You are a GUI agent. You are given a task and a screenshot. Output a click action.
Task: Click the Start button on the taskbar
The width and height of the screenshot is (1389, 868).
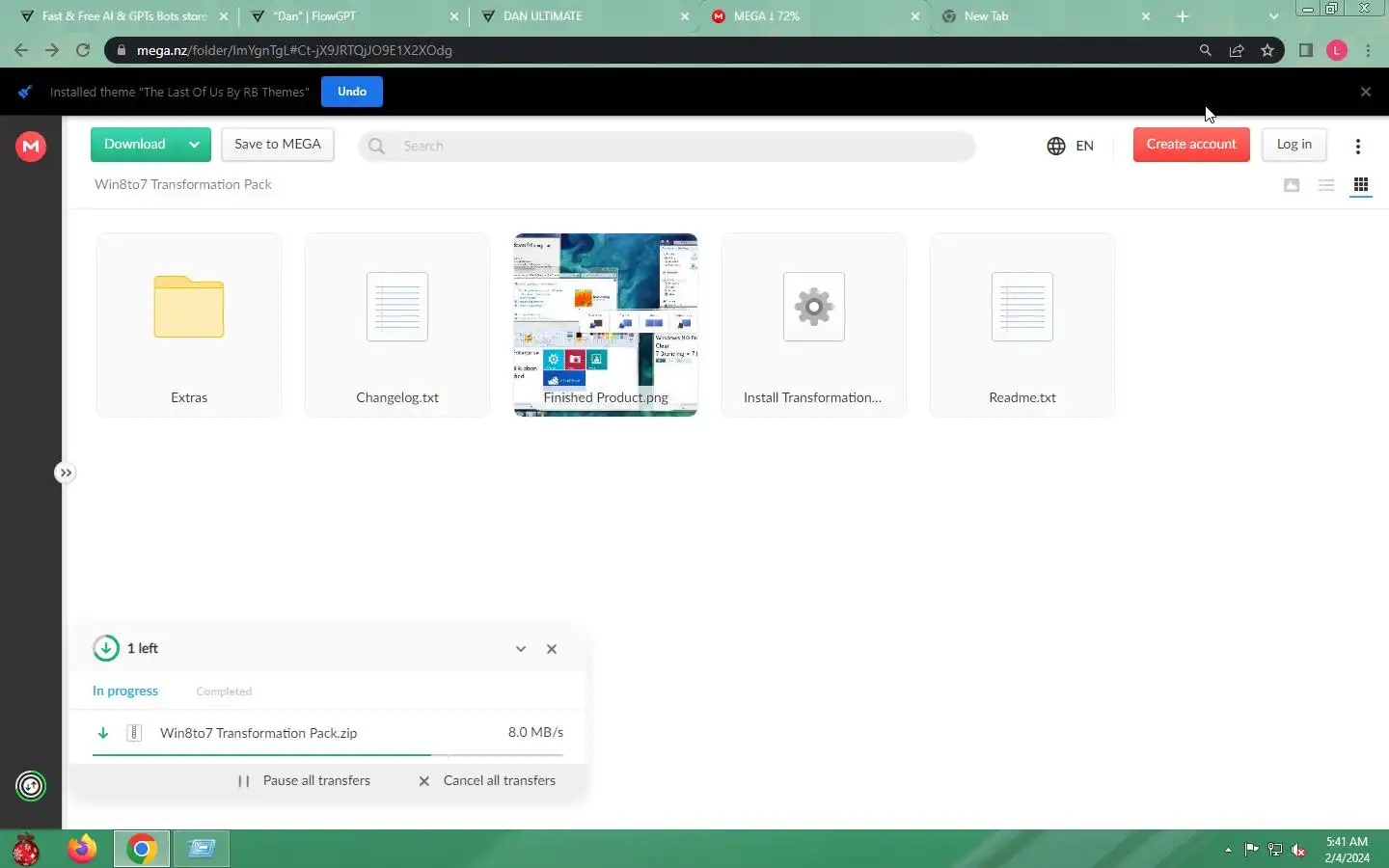point(26,850)
